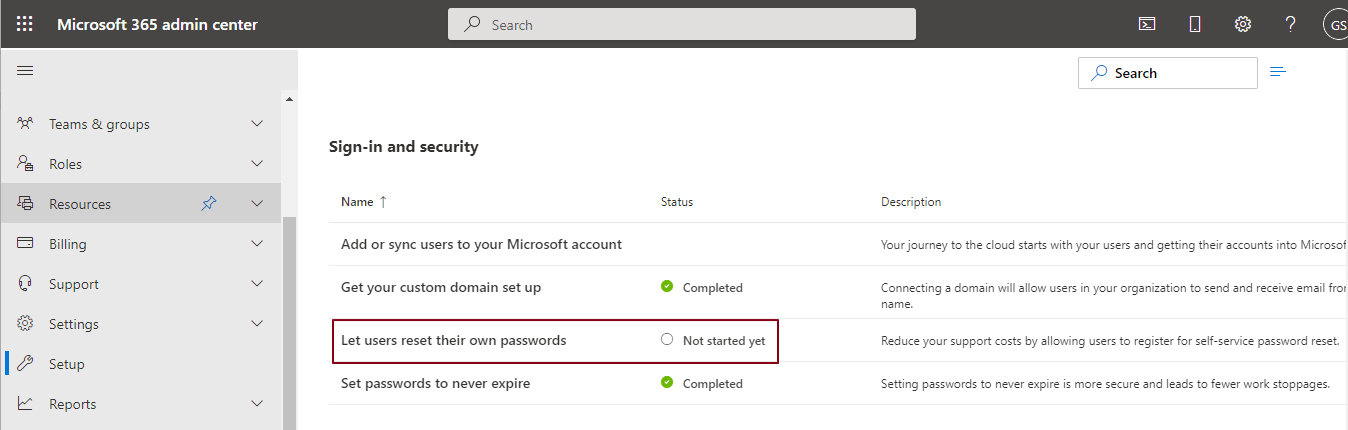Open the help question mark icon
Viewport: 1348px width, 430px height.
(x=1291, y=24)
